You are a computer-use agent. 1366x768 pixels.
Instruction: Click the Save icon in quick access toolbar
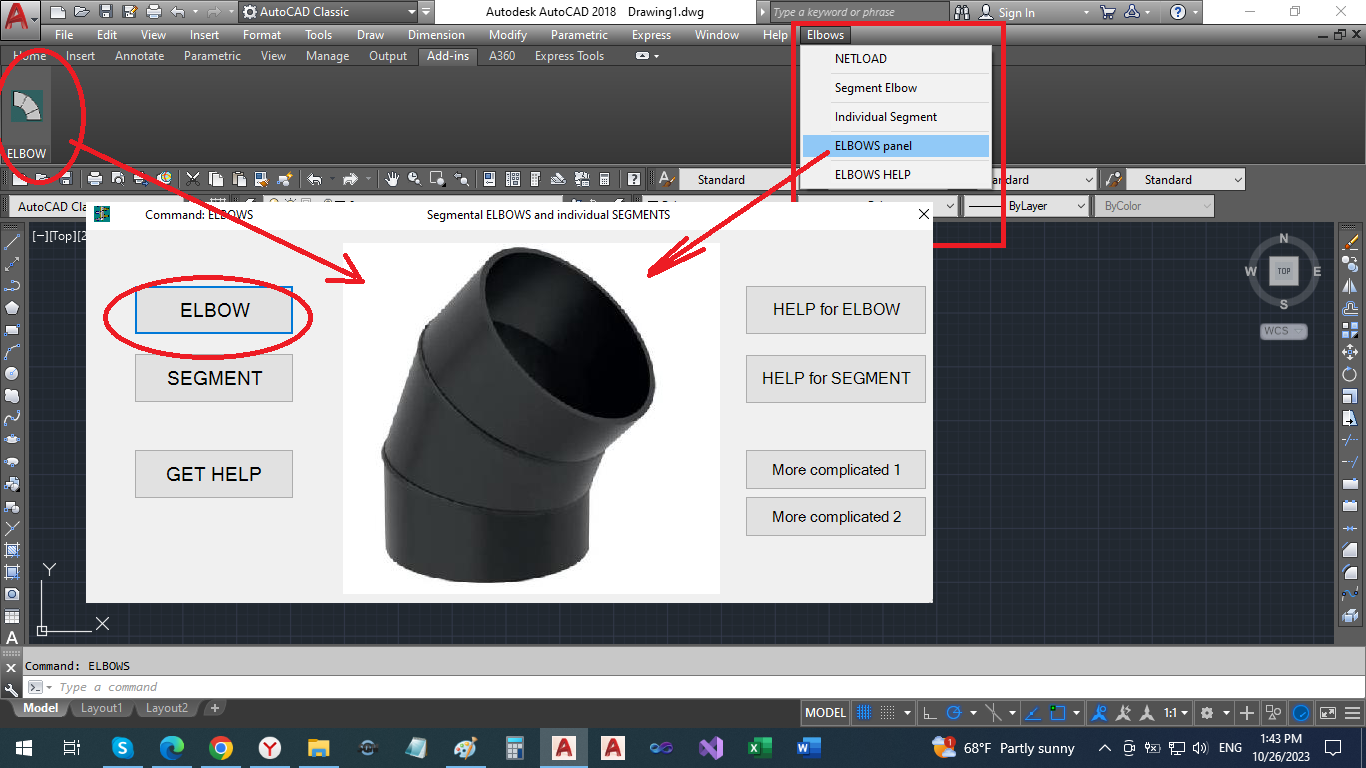pos(107,12)
